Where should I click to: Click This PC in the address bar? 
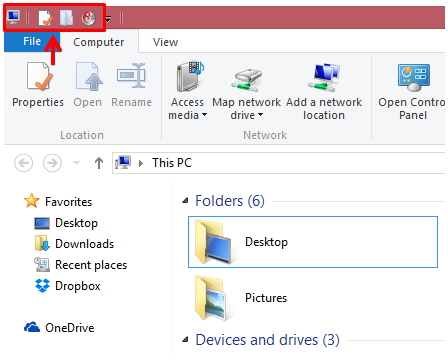(x=172, y=163)
